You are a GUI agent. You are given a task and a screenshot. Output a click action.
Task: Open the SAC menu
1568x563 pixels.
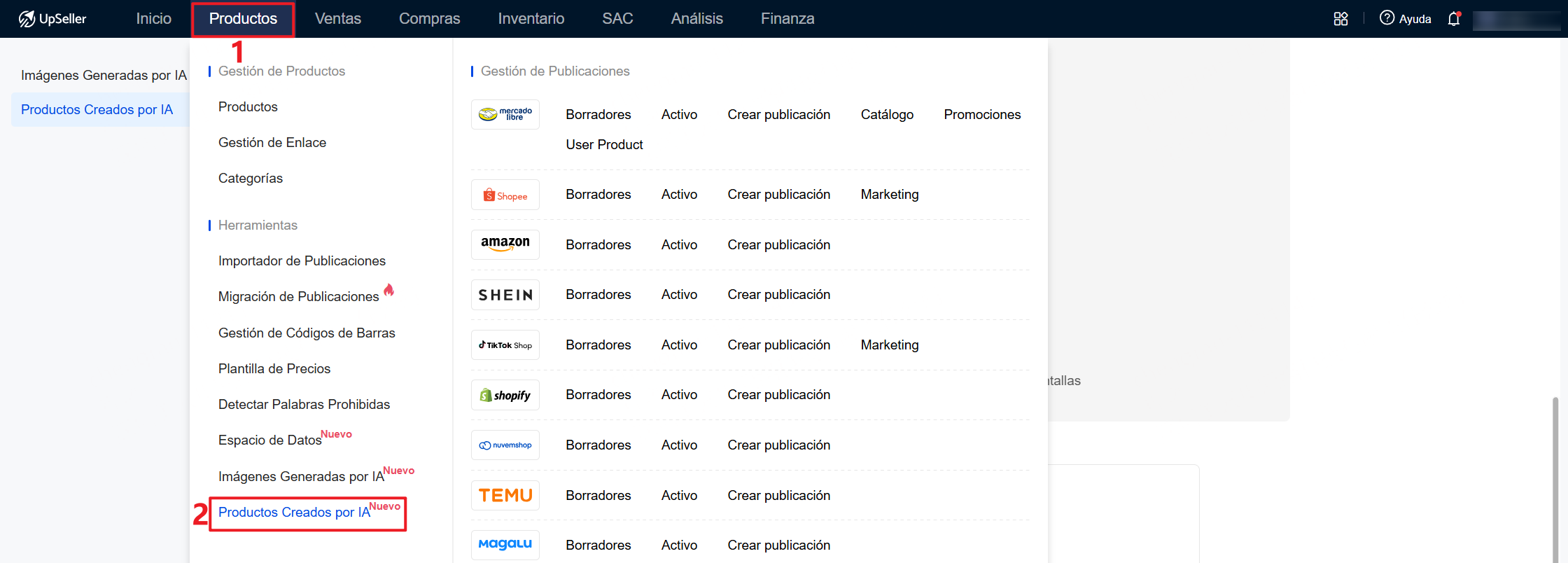617,19
